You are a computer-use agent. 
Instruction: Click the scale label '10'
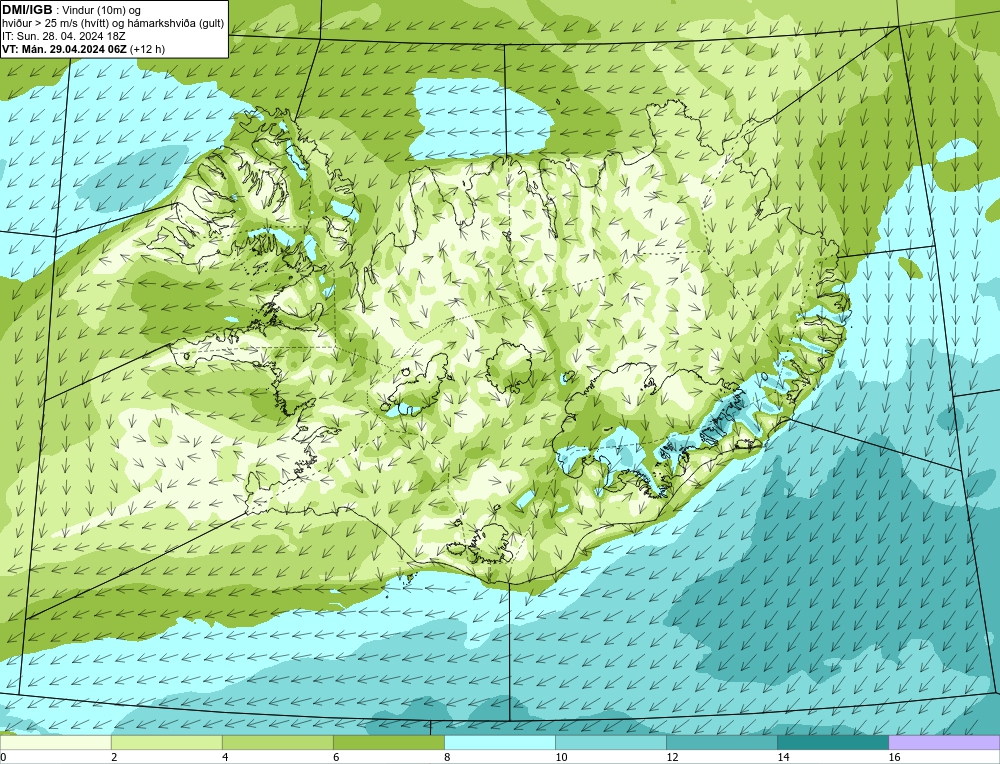(x=561, y=757)
